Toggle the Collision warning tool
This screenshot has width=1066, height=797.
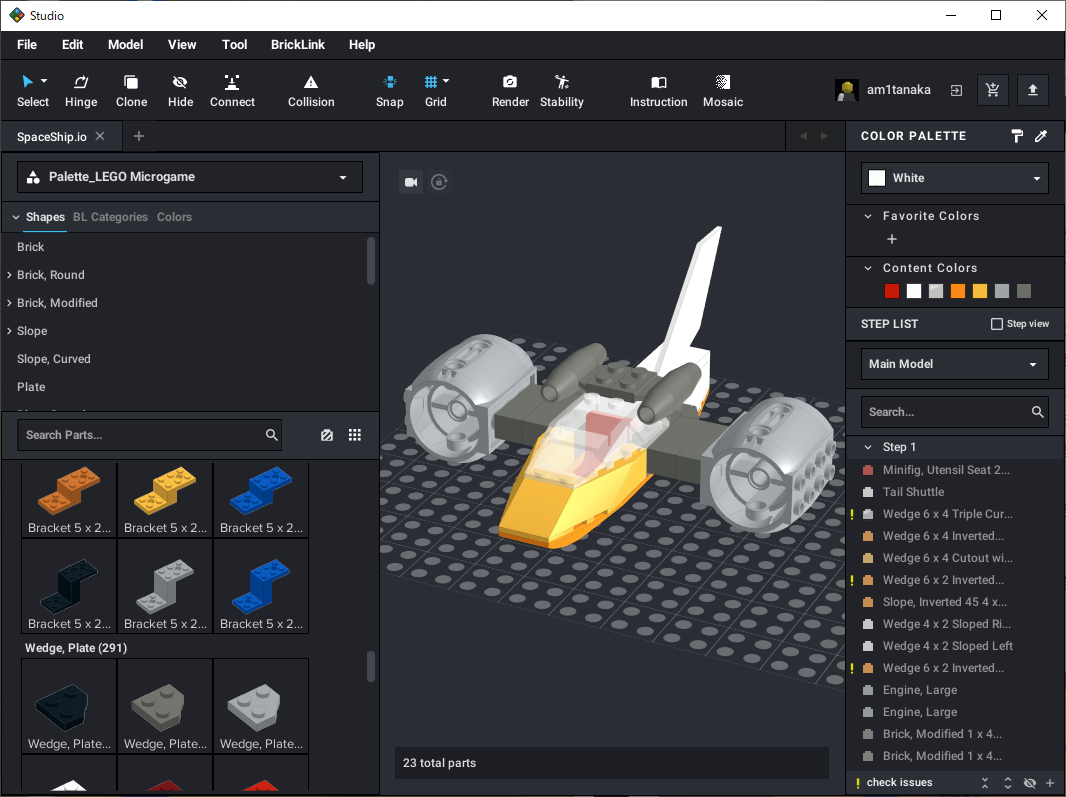[311, 90]
